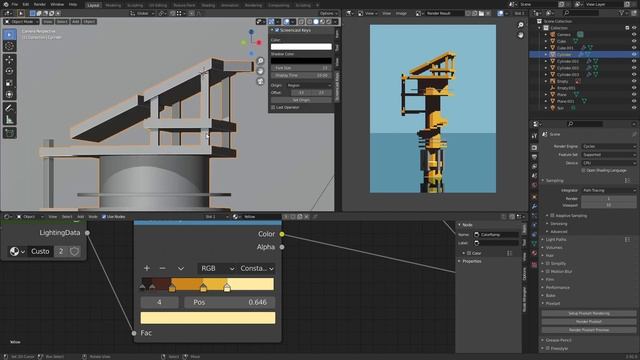Select the Rotate tool in viewport toolbar
Viewport: 640px width, 360px height.
pyautogui.click(x=9, y=71)
